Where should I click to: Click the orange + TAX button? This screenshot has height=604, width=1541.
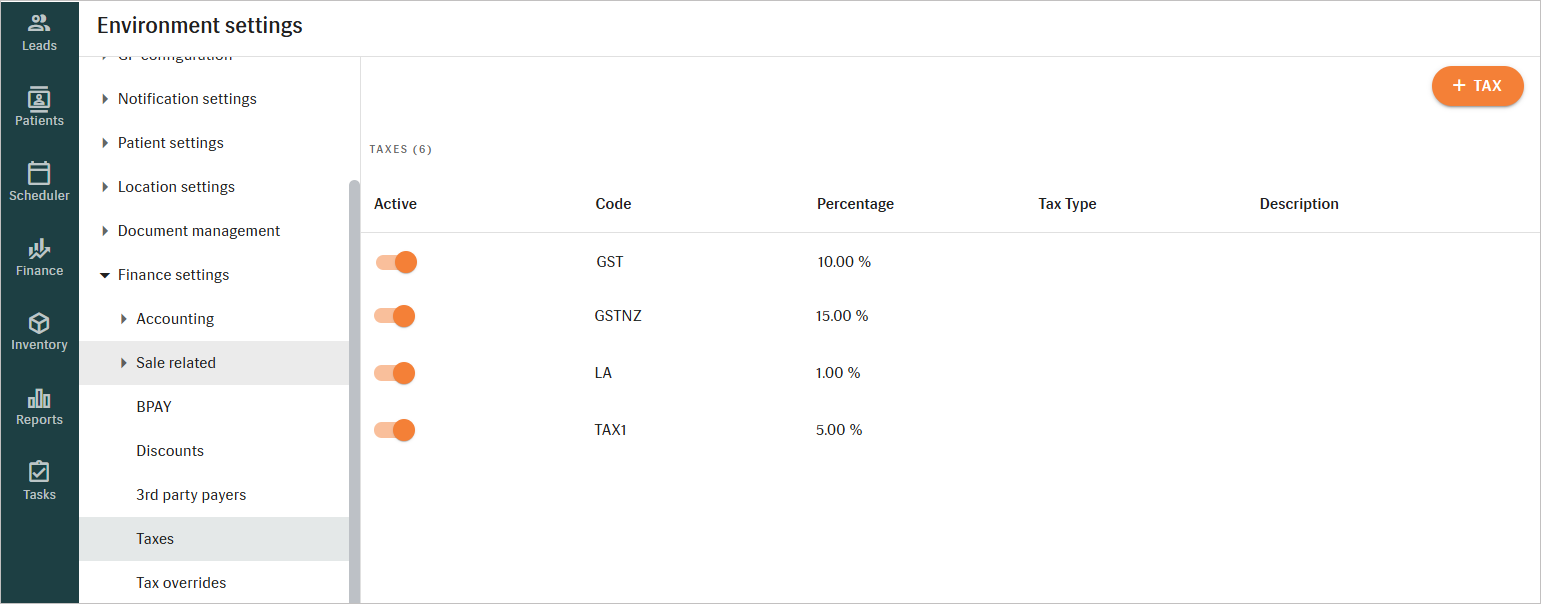tap(1477, 86)
